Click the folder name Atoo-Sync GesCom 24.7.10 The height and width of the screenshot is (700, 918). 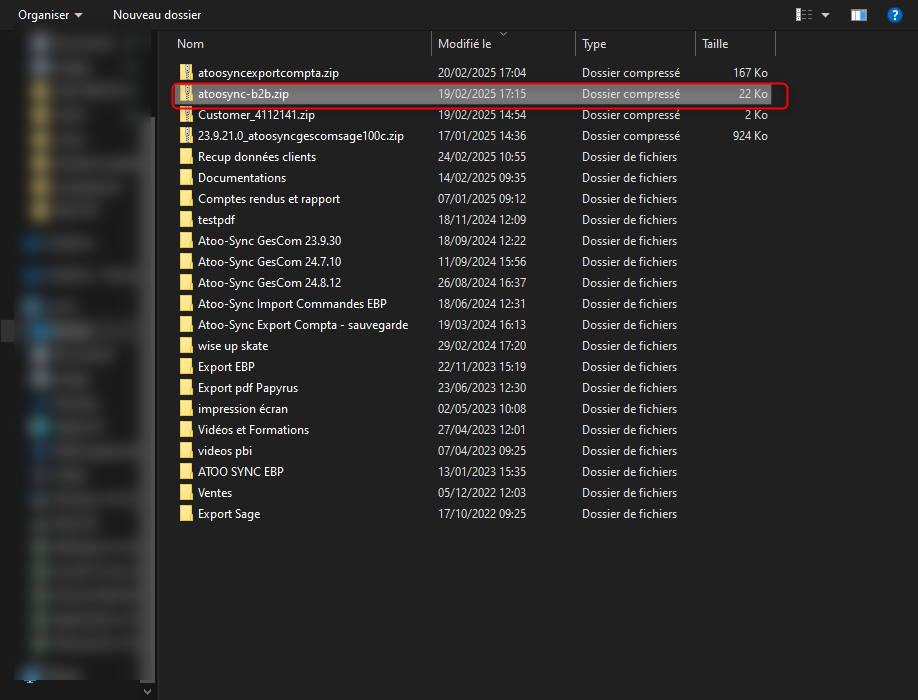pos(269,262)
